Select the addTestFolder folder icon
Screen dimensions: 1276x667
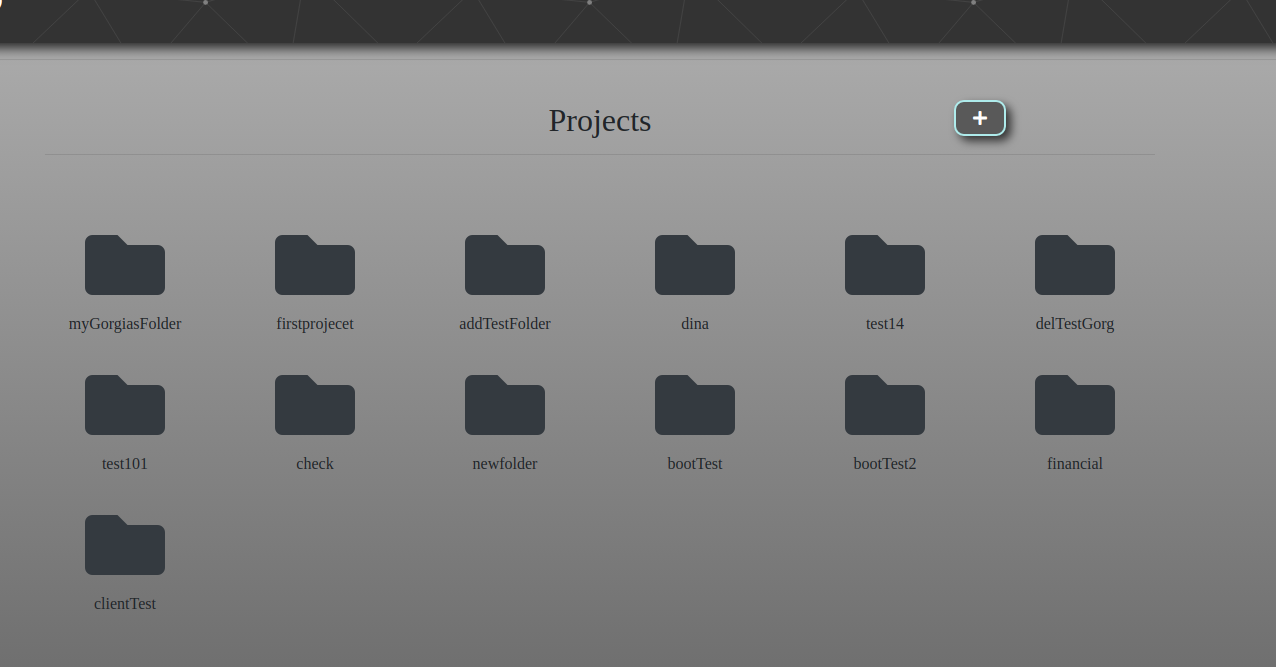click(505, 266)
